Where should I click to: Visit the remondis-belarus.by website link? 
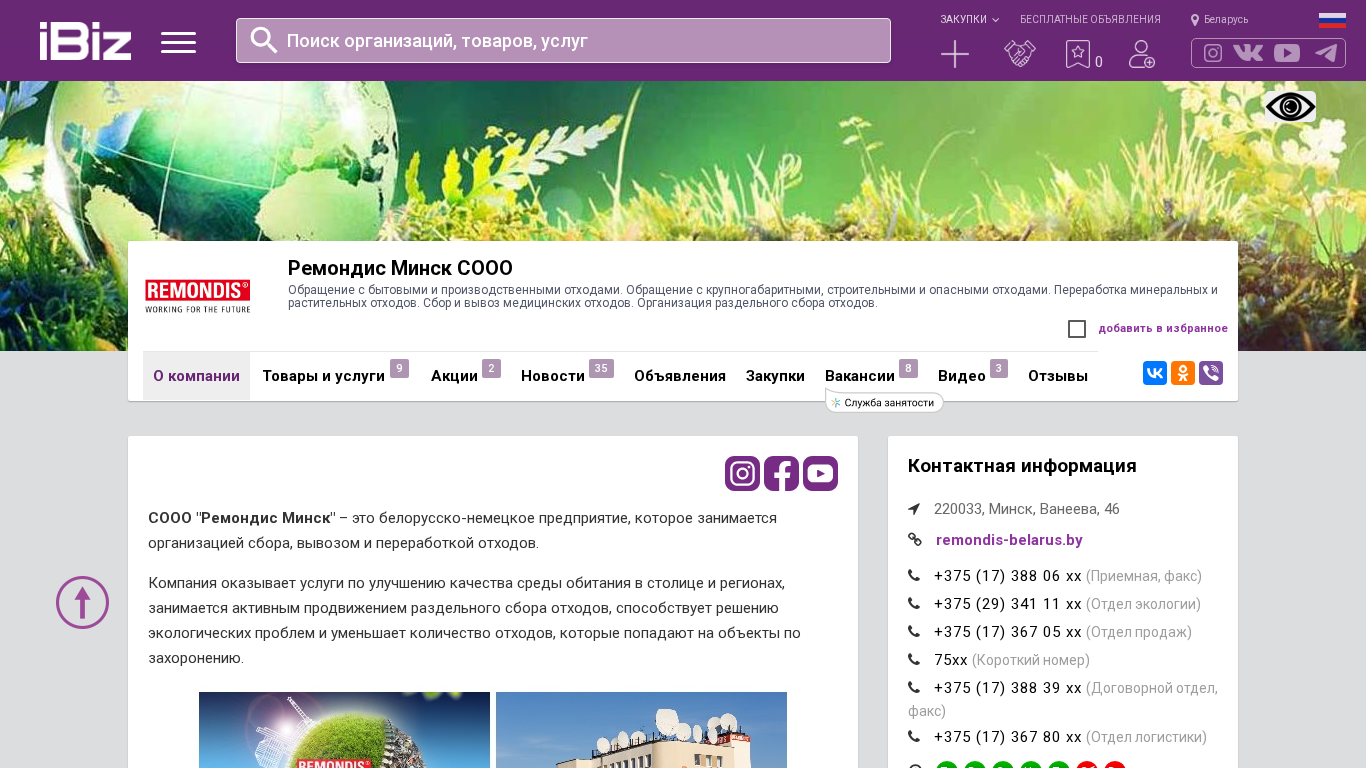click(x=1009, y=540)
